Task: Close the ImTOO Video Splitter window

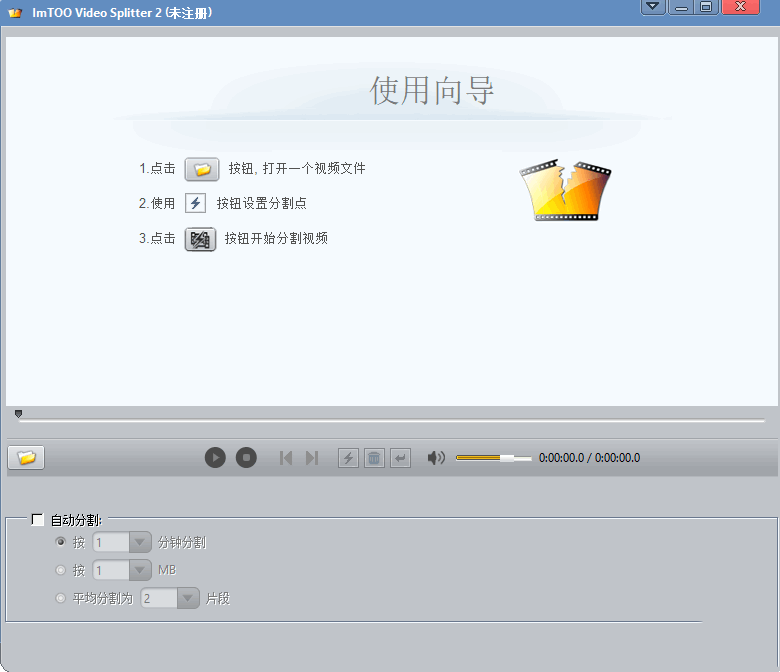Action: click(x=740, y=6)
